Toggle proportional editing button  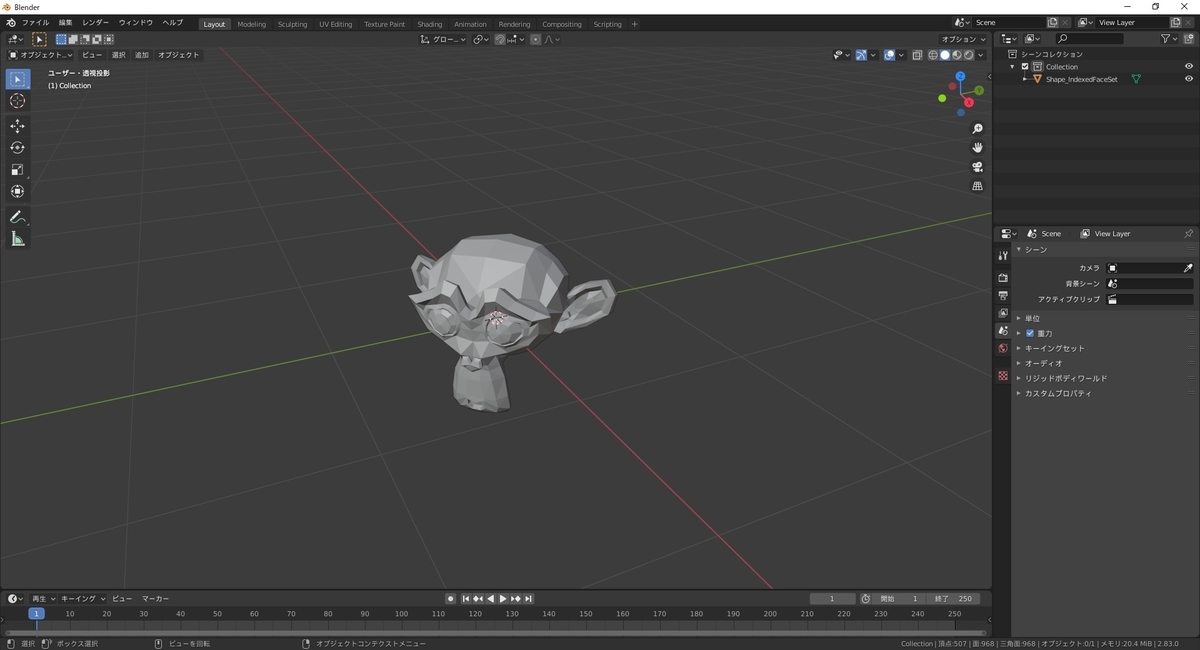[x=535, y=39]
